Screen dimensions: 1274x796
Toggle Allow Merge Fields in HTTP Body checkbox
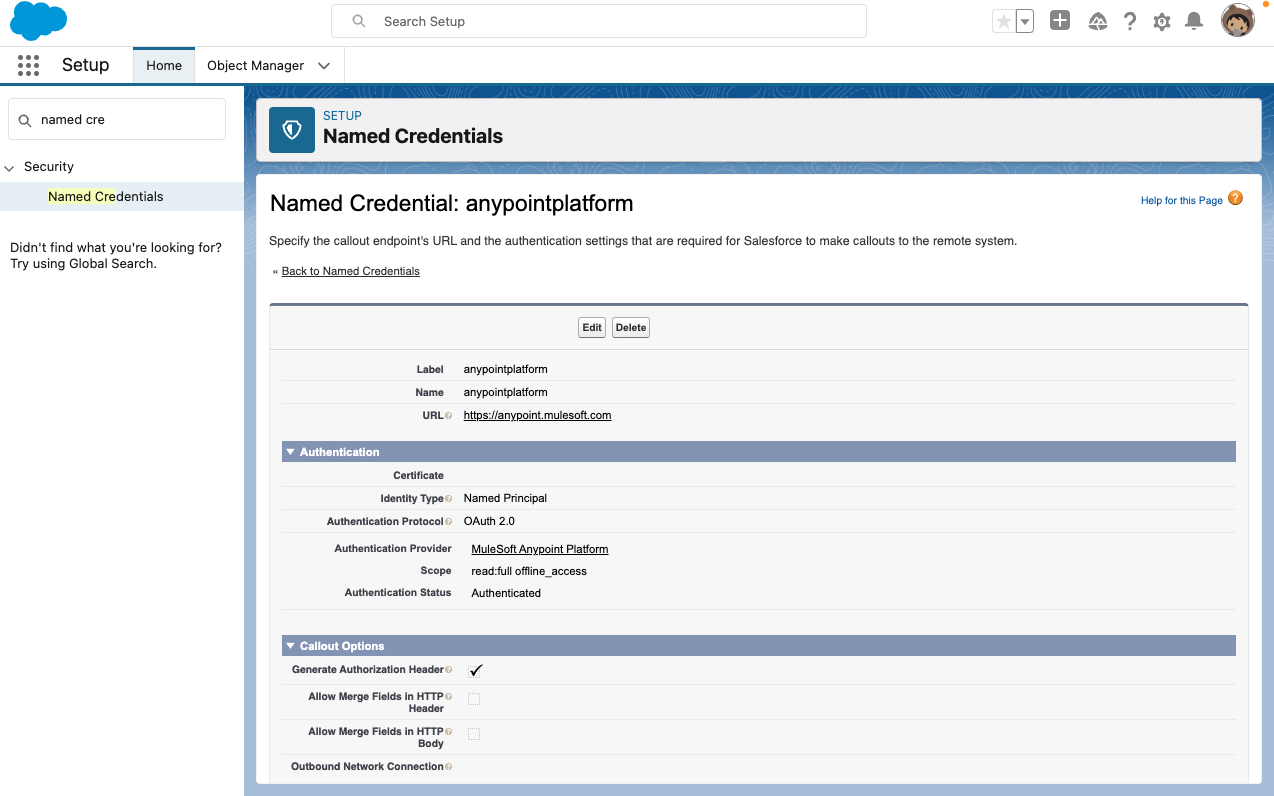coord(474,734)
